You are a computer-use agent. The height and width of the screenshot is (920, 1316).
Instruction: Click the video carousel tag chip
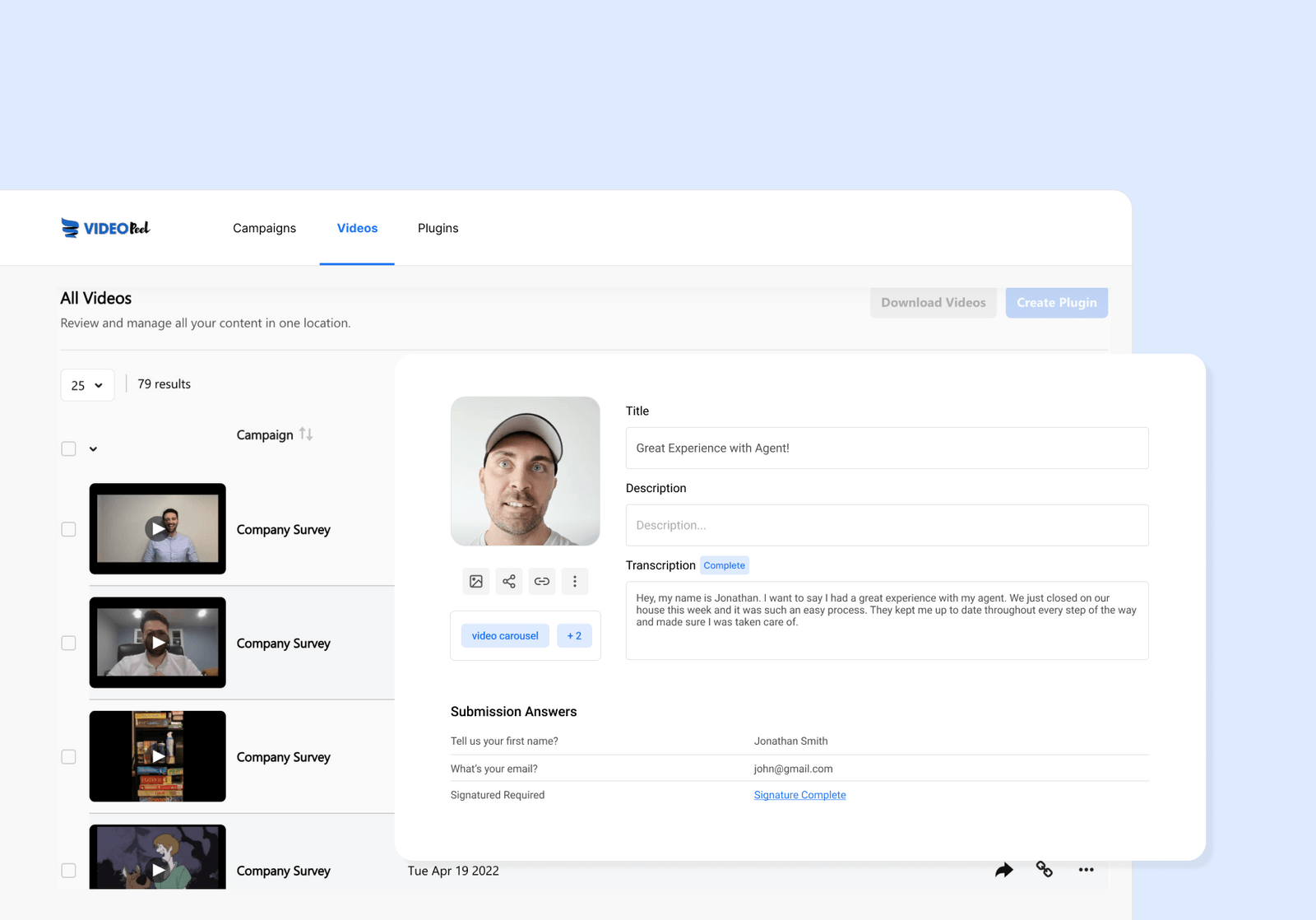click(x=504, y=635)
